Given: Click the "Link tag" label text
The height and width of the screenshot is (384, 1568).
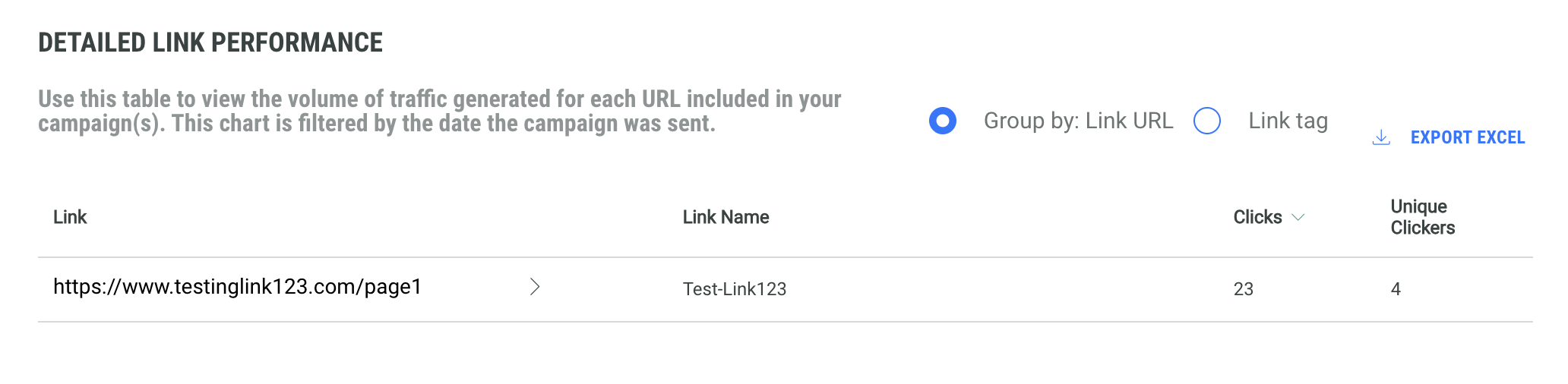Looking at the screenshot, I should pos(1288,121).
